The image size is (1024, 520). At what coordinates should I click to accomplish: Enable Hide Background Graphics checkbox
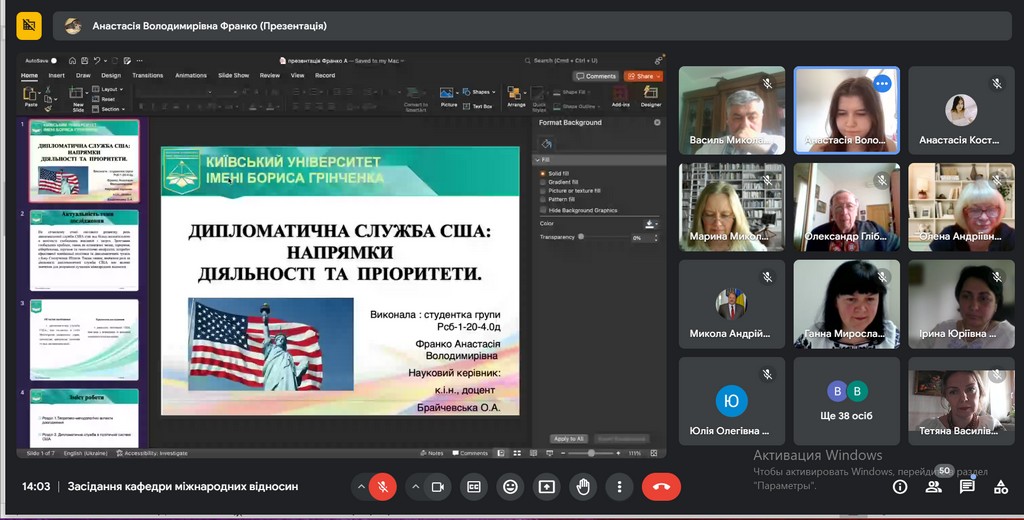click(543, 210)
